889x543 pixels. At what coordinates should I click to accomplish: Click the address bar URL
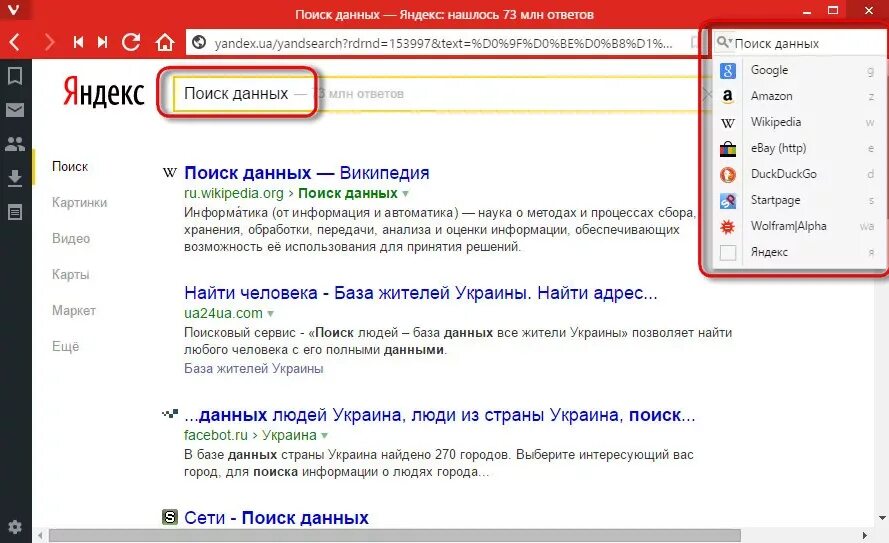443,43
